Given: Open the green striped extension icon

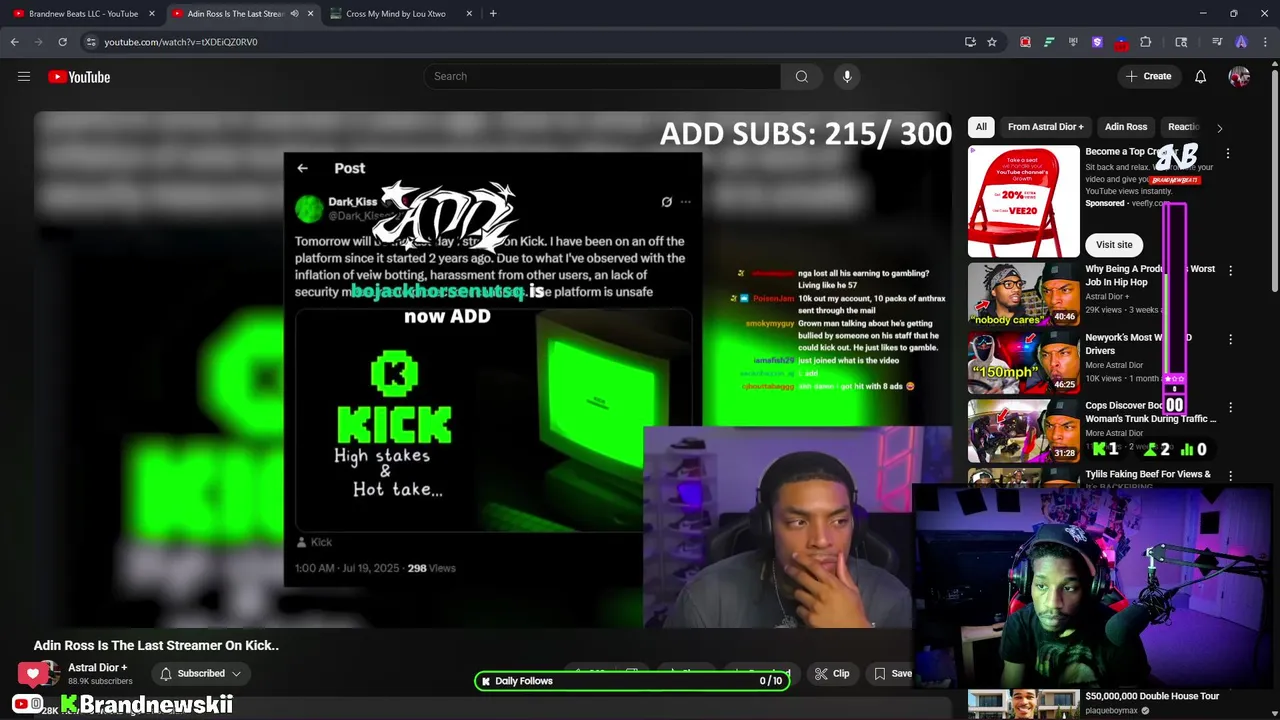Looking at the screenshot, I should pos(1049,42).
